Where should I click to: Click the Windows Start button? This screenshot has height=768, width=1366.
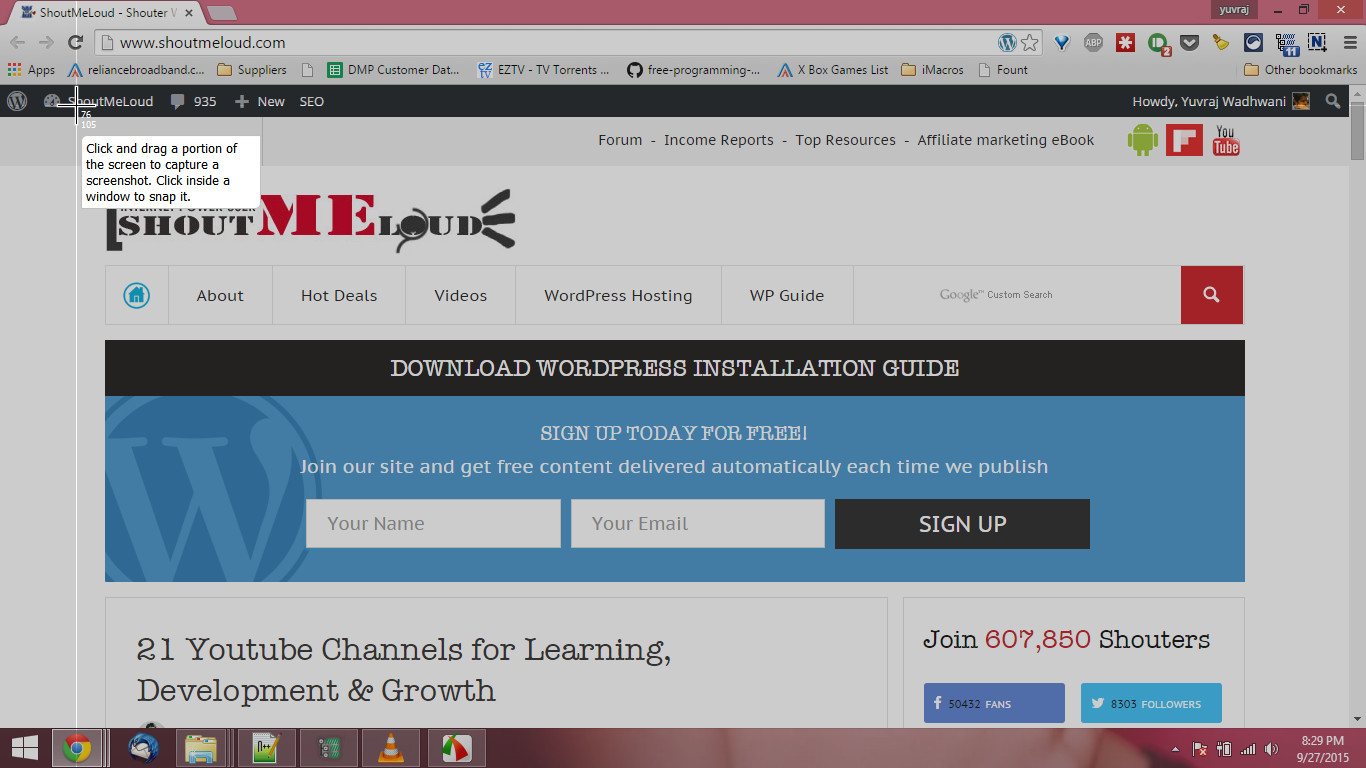(24, 748)
